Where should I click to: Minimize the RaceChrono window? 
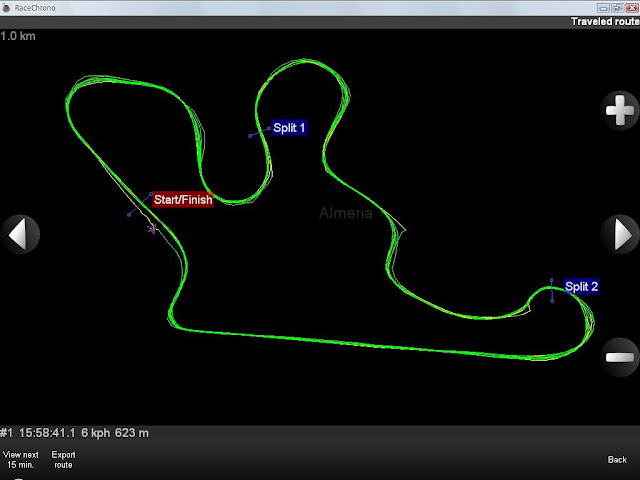click(x=603, y=8)
